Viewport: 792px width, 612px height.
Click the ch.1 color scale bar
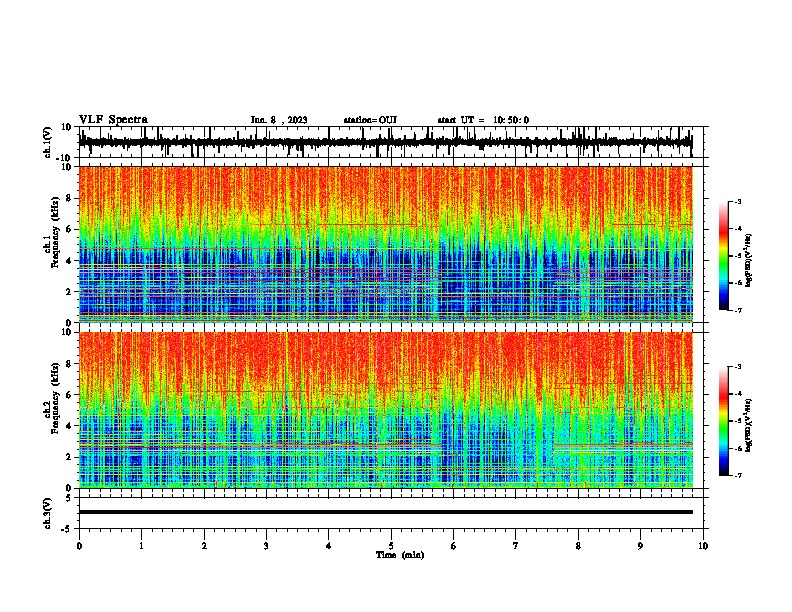point(724,256)
